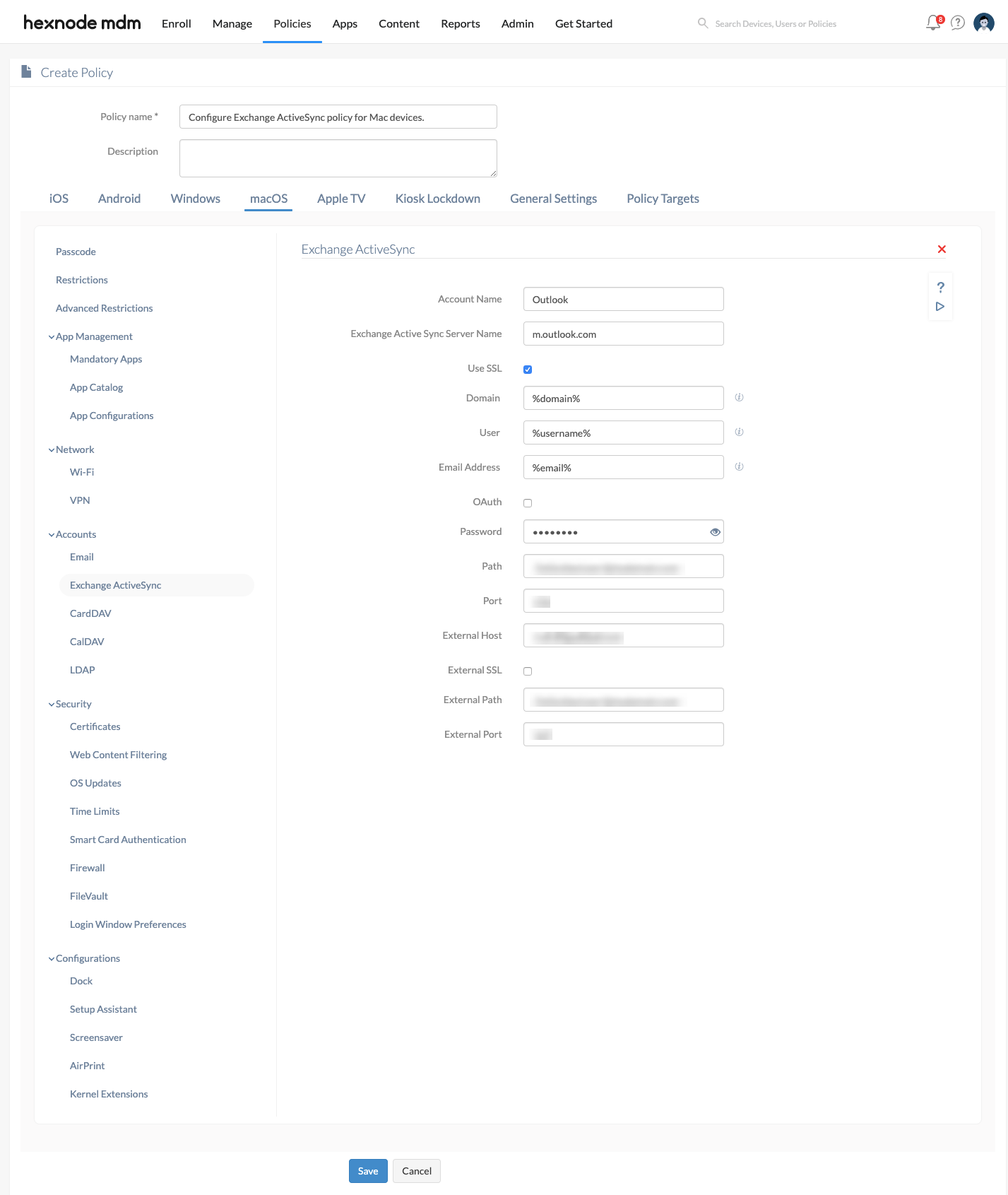
Task: Switch to the Windows platform tab
Action: pos(196,199)
